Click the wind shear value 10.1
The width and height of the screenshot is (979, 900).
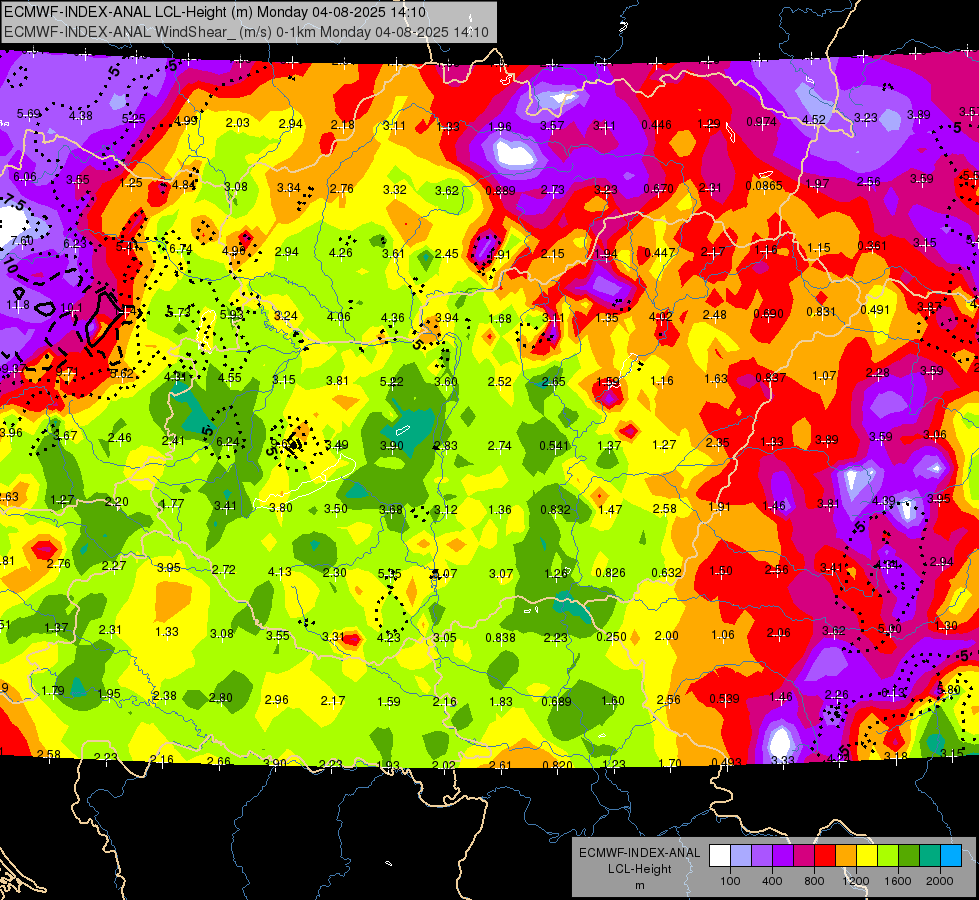click(x=71, y=307)
